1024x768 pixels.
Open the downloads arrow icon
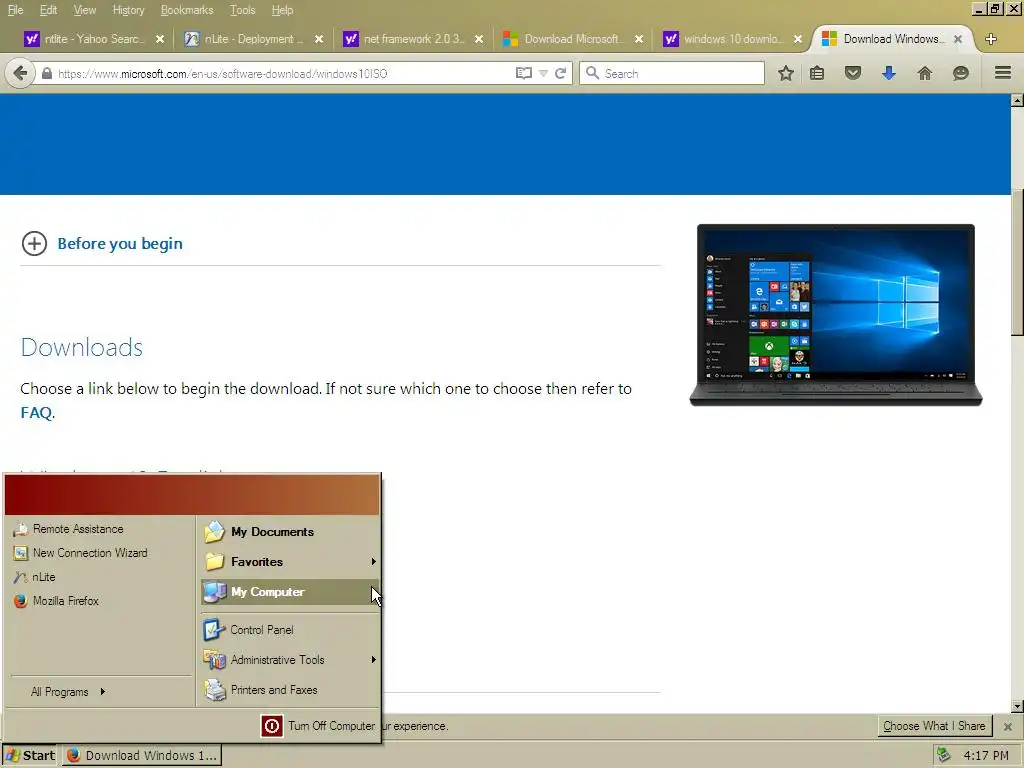pos(889,73)
